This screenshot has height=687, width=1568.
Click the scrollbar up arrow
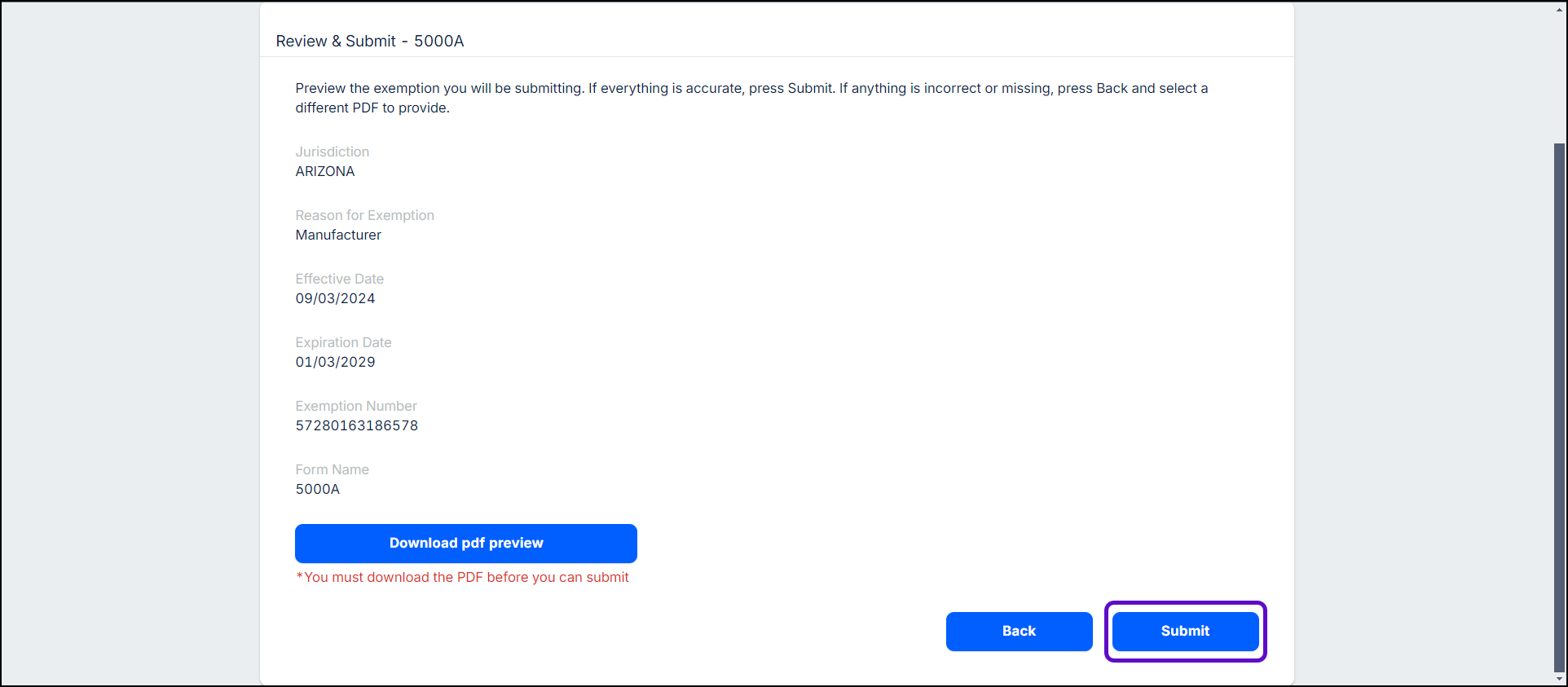[1559, 8]
